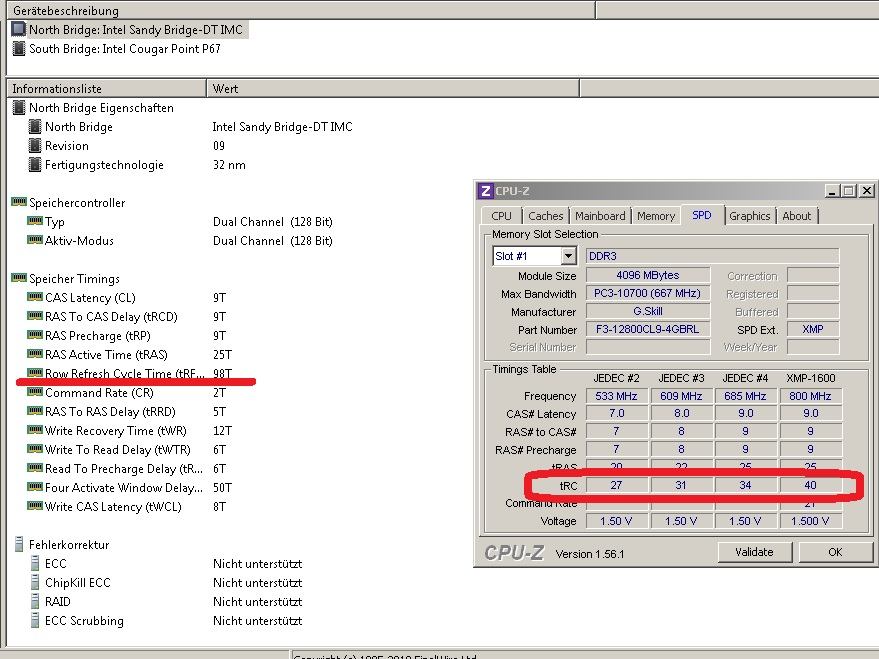The width and height of the screenshot is (879, 659).
Task: Select the North Bridge: Intel Sandy Bridge-DT IMC entry
Action: click(x=136, y=30)
